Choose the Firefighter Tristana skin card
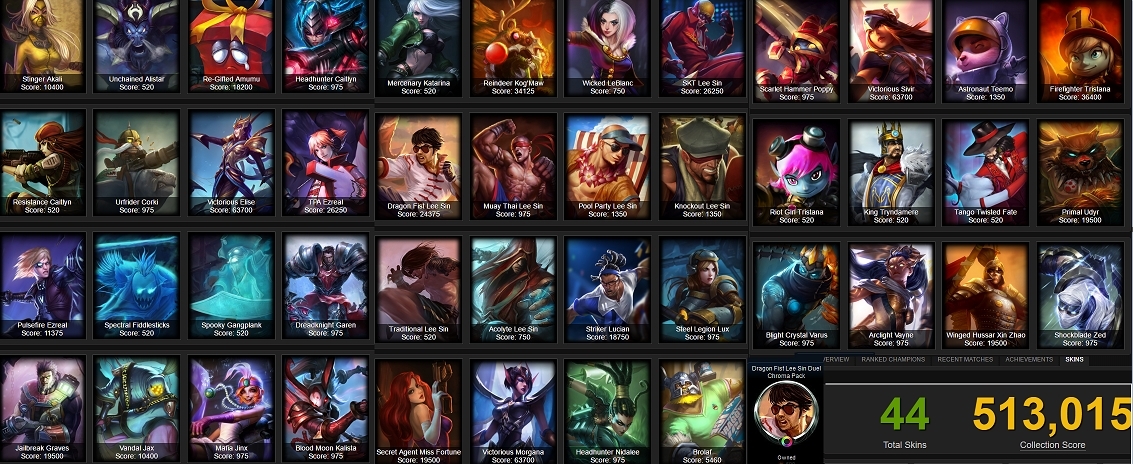1133x464 pixels. [1080, 51]
